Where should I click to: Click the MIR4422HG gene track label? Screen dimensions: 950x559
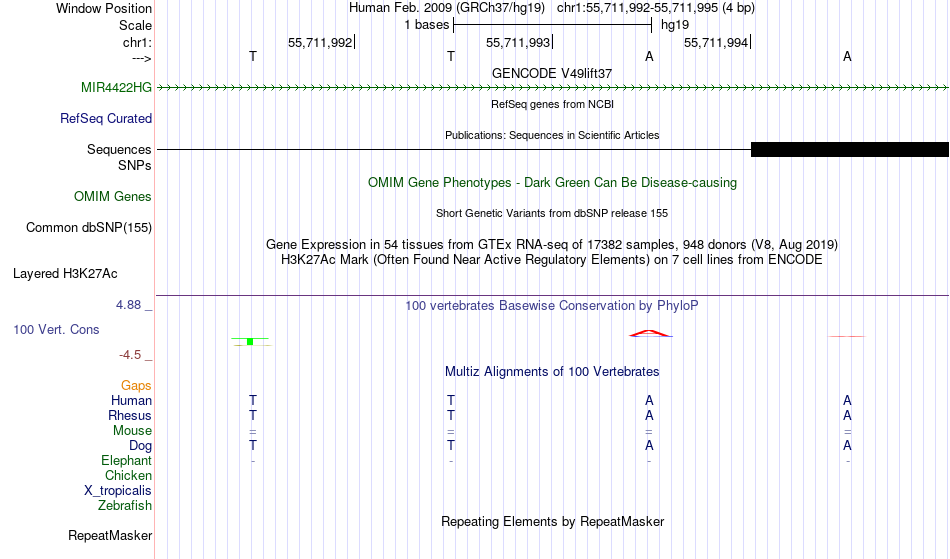click(116, 87)
